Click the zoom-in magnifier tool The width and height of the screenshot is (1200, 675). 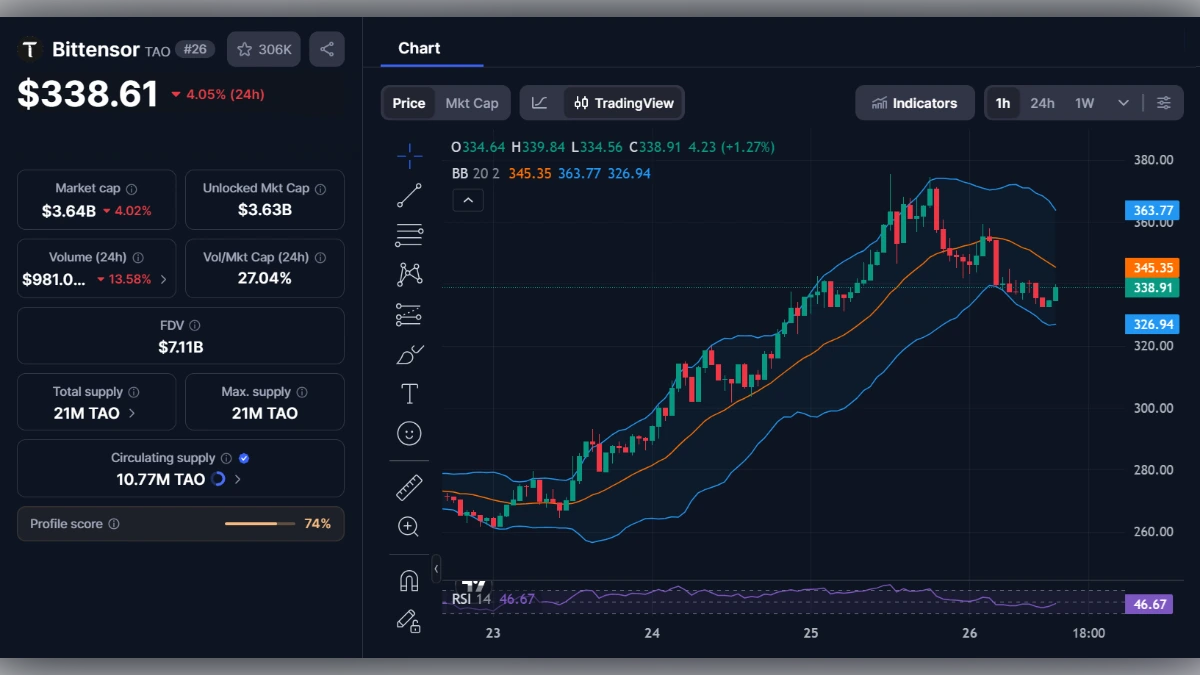(x=409, y=527)
